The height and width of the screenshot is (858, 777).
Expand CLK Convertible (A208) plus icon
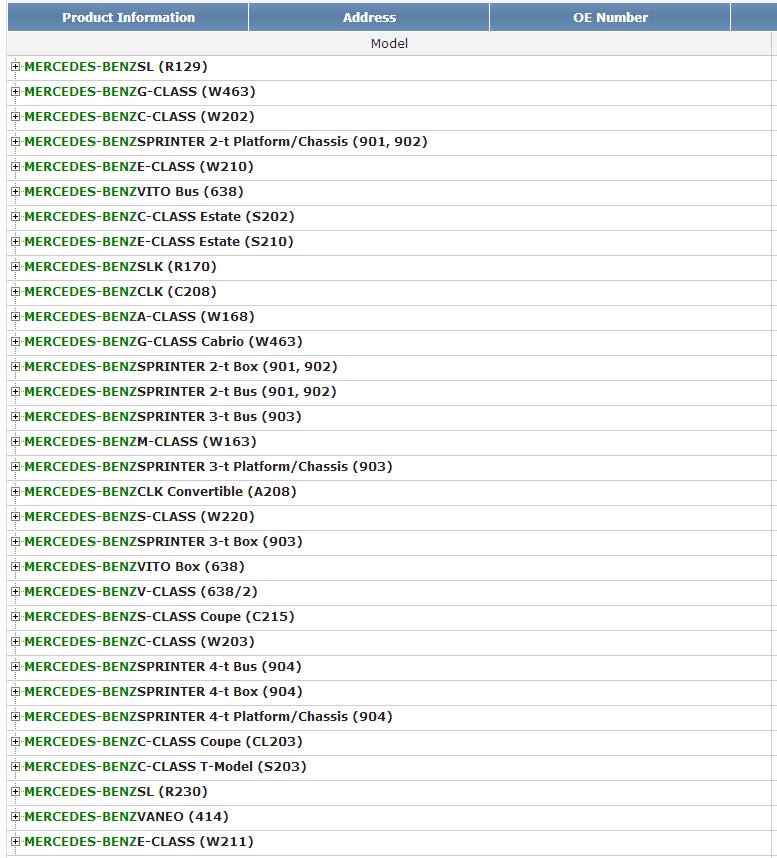(15, 491)
